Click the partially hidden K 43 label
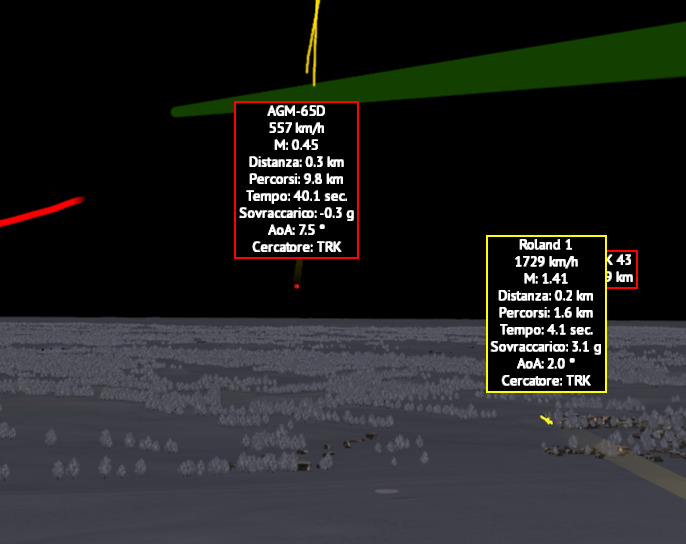686x544 pixels. coord(620,269)
